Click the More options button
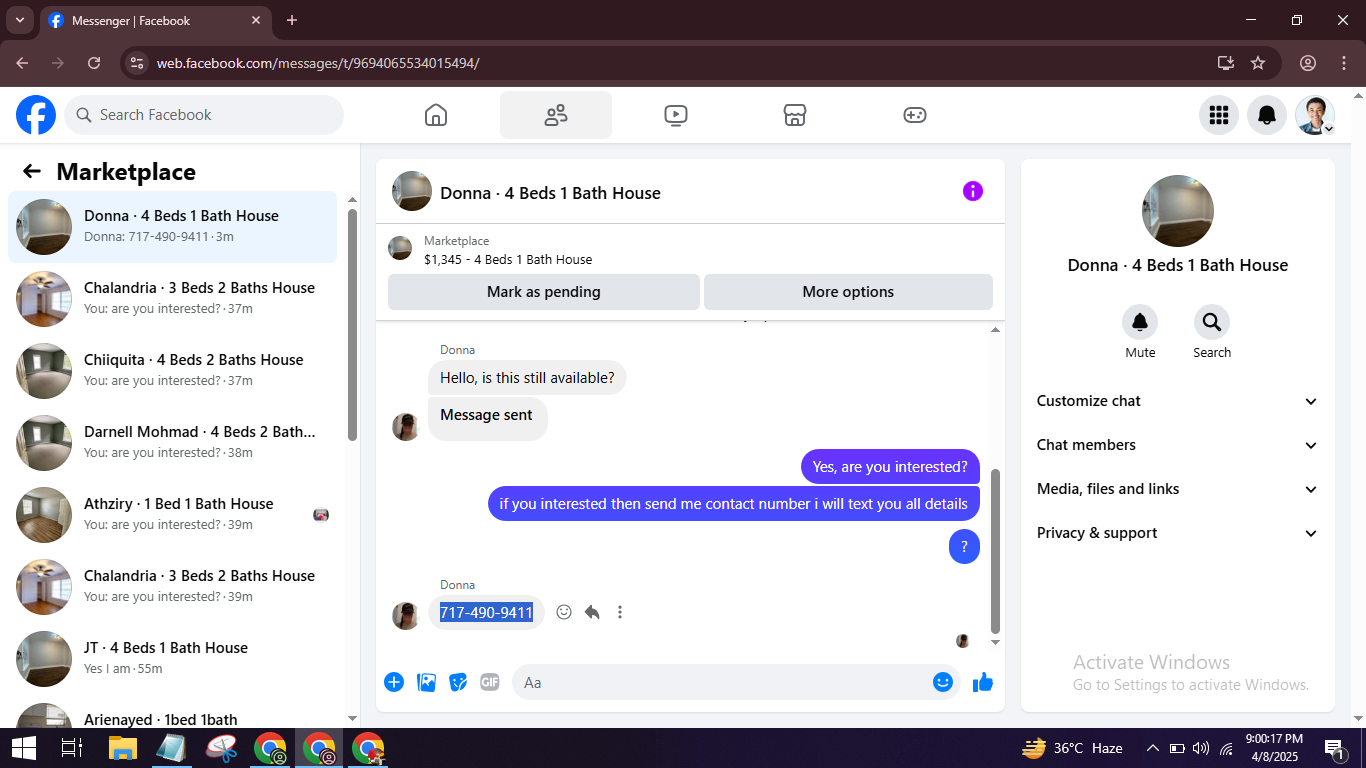This screenshot has height=768, width=1366. click(848, 292)
